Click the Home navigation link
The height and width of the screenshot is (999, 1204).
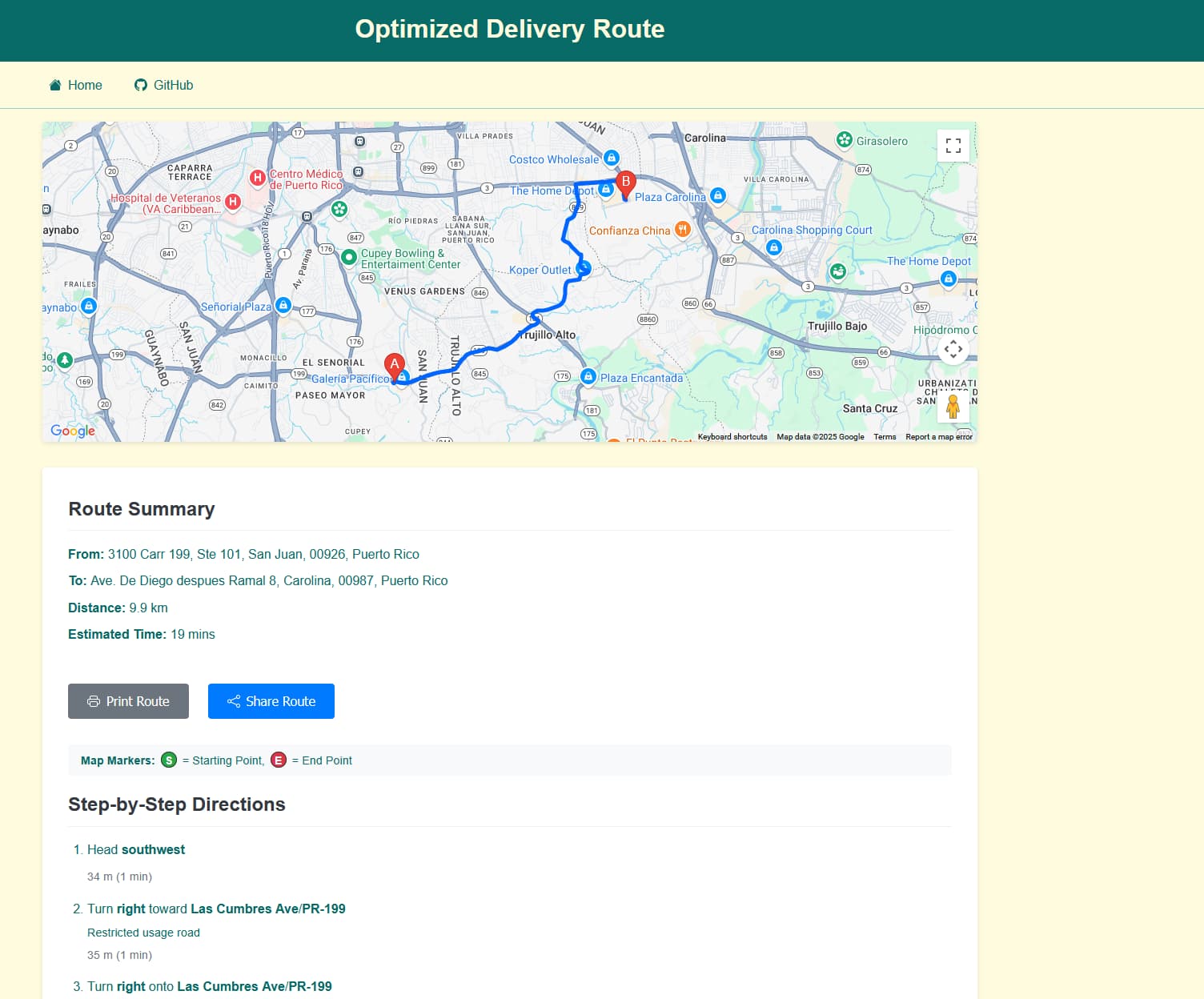[x=76, y=85]
